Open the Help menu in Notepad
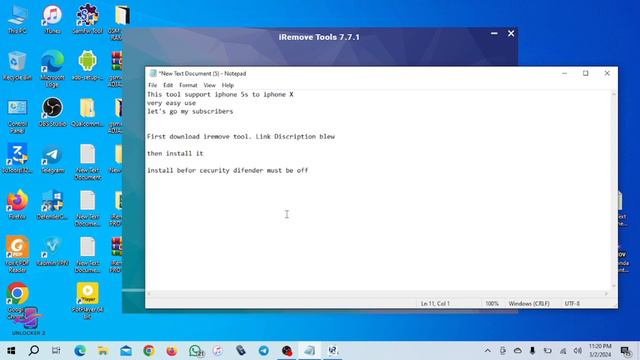 pos(228,85)
